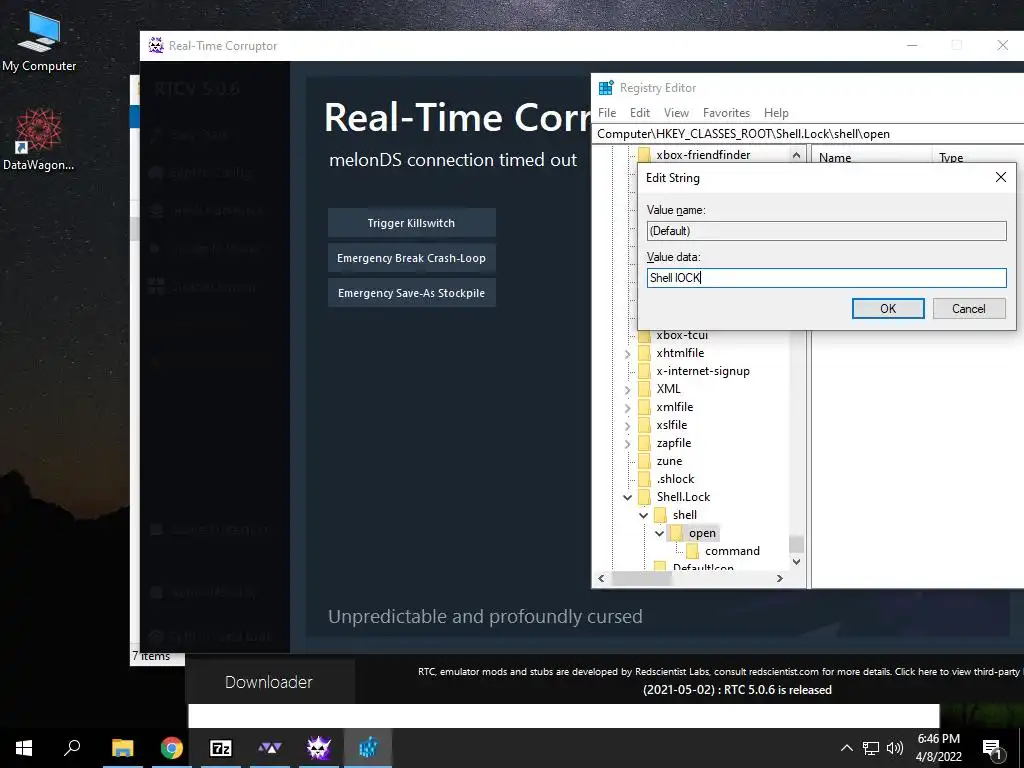Viewport: 1024px width, 768px height.
Task: Click the open folder icon beside open
Action: (676, 533)
